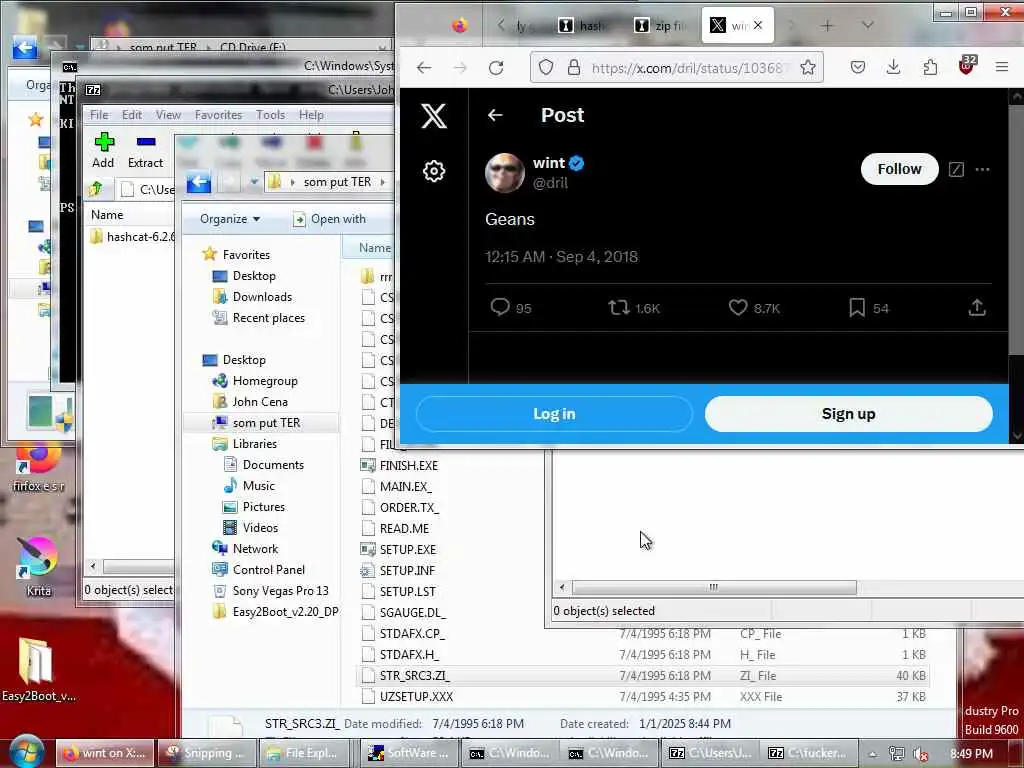This screenshot has height=768, width=1024.
Task: Click Explorer back navigation arrow
Action: point(199,183)
